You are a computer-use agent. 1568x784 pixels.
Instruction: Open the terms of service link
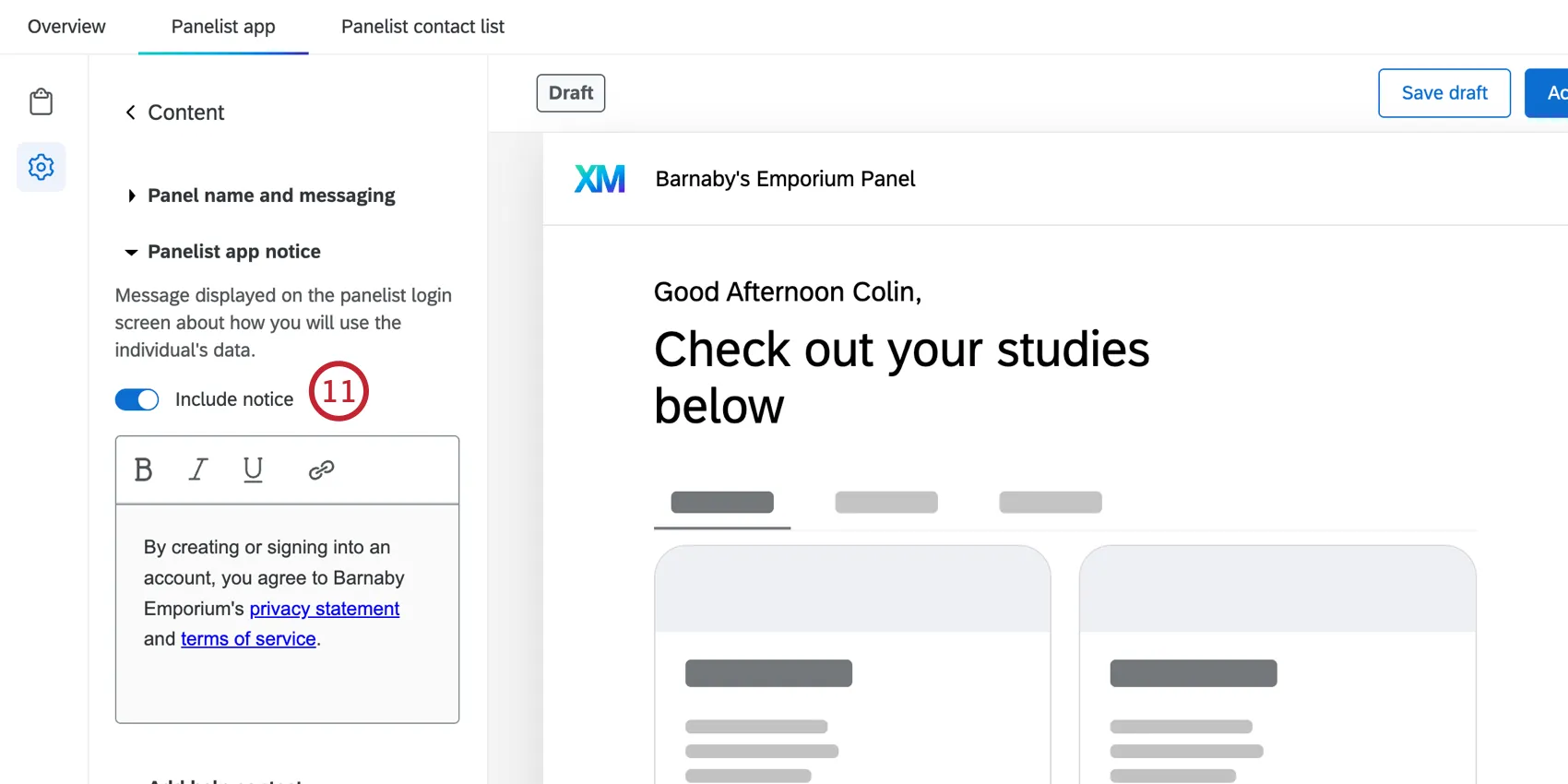point(247,638)
